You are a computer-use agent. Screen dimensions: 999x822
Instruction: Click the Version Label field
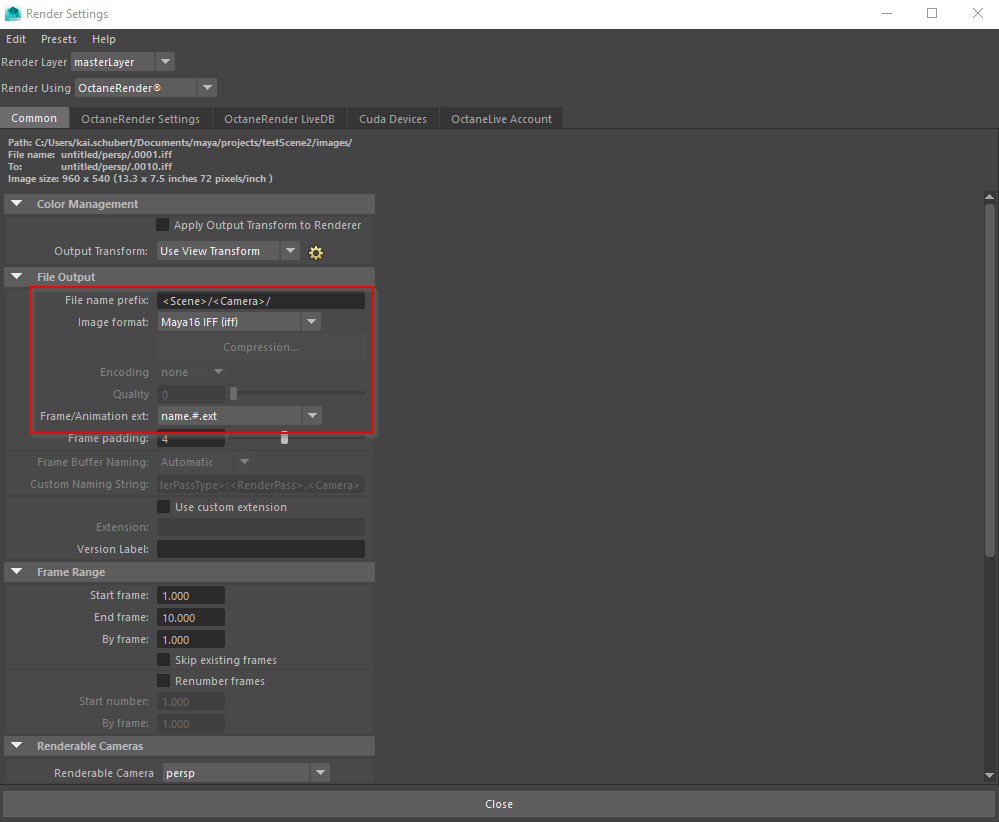tap(261, 549)
